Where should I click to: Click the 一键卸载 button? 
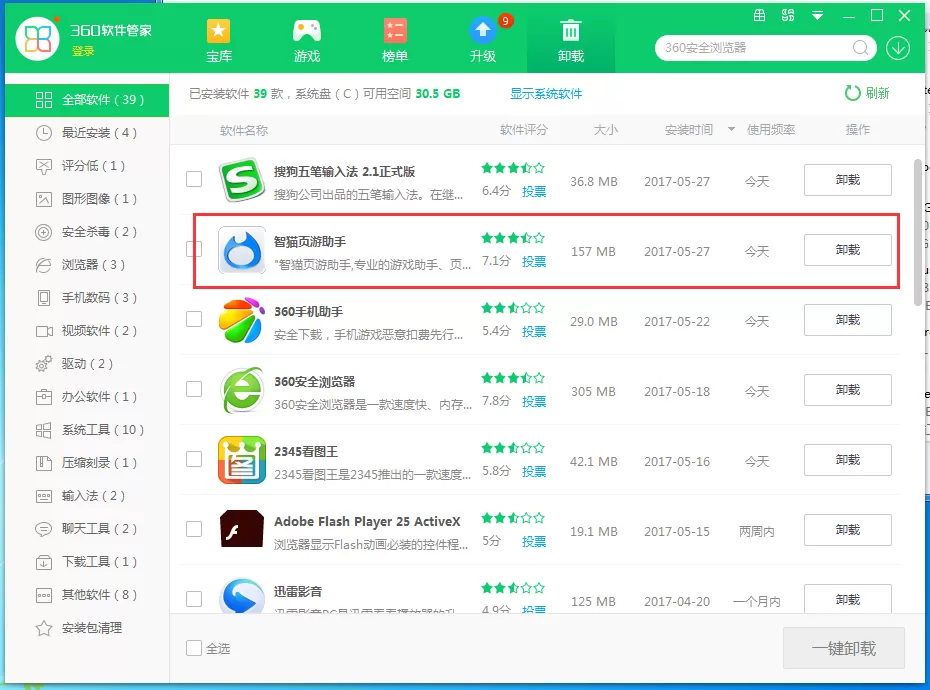click(x=843, y=648)
